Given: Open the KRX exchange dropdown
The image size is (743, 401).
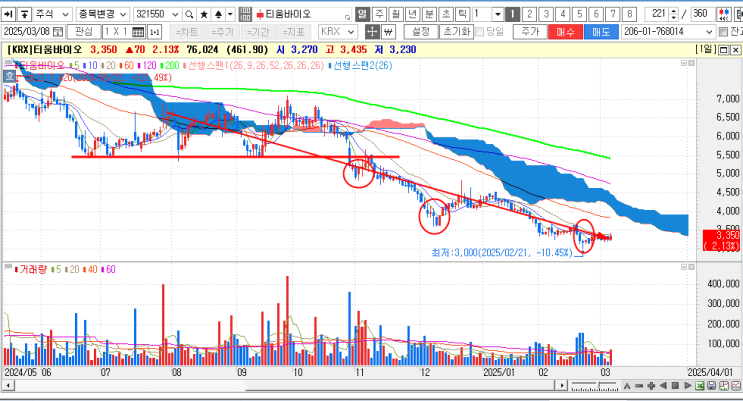Looking at the screenshot, I should point(351,32).
